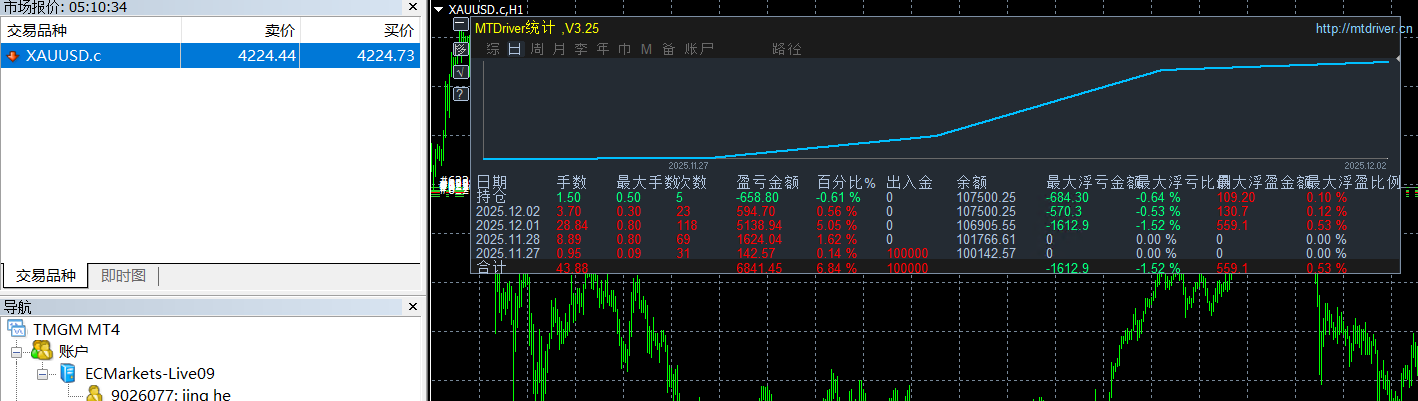The width and height of the screenshot is (1418, 401).
Task: Click the bid price 4224.44
Action: pos(267,56)
